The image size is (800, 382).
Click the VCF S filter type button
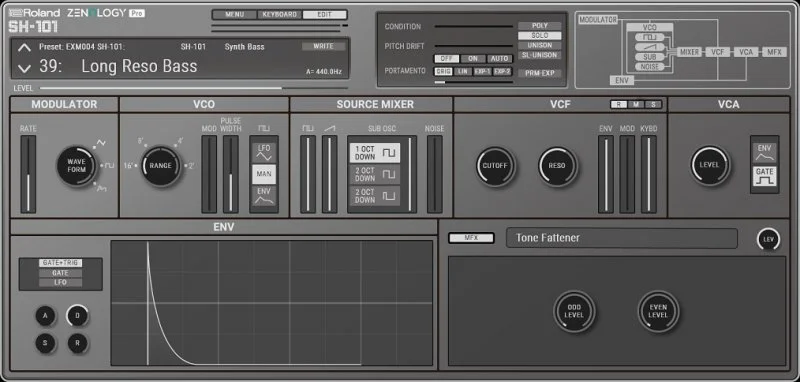tap(653, 105)
